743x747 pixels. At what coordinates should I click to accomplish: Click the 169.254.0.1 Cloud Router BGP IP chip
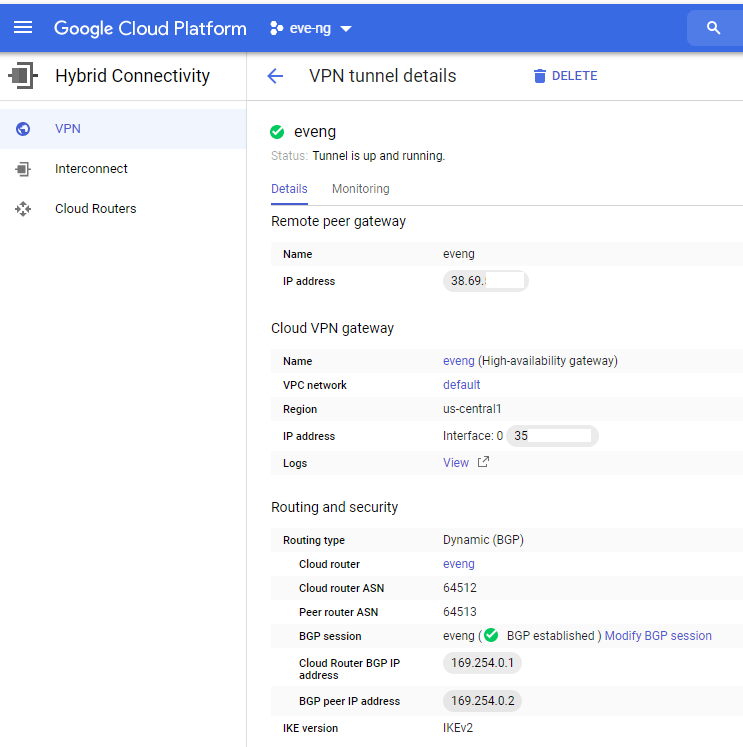(482, 663)
